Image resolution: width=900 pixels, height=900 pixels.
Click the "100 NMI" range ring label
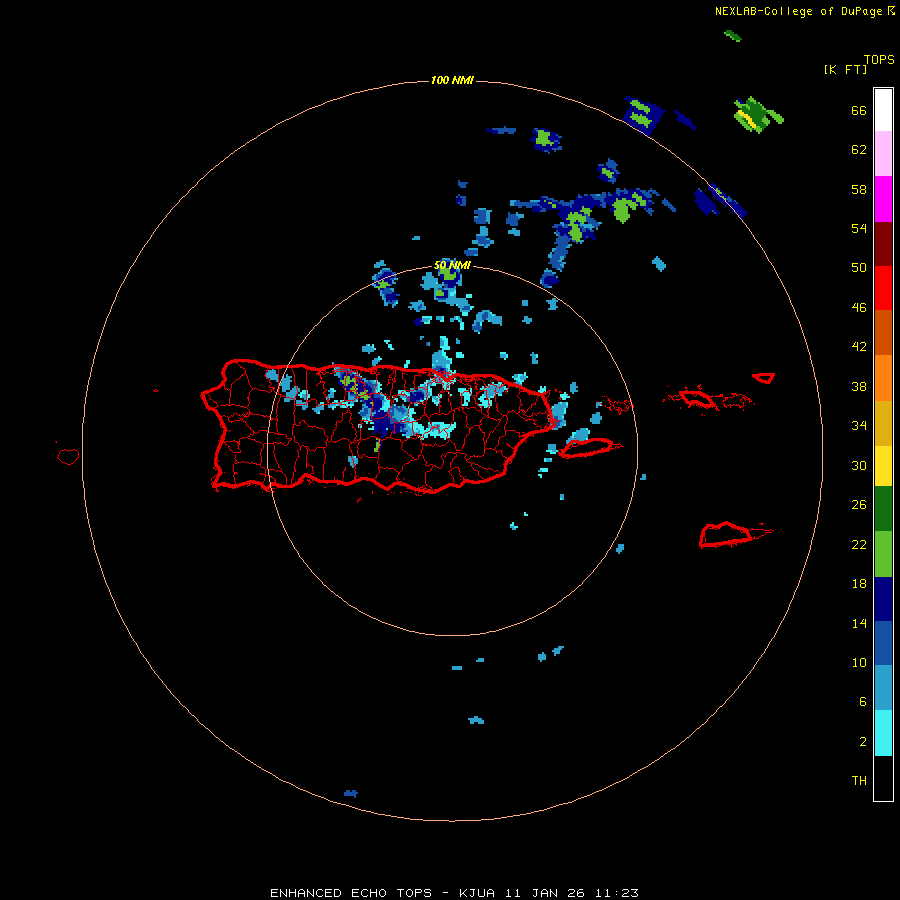[x=452, y=80]
